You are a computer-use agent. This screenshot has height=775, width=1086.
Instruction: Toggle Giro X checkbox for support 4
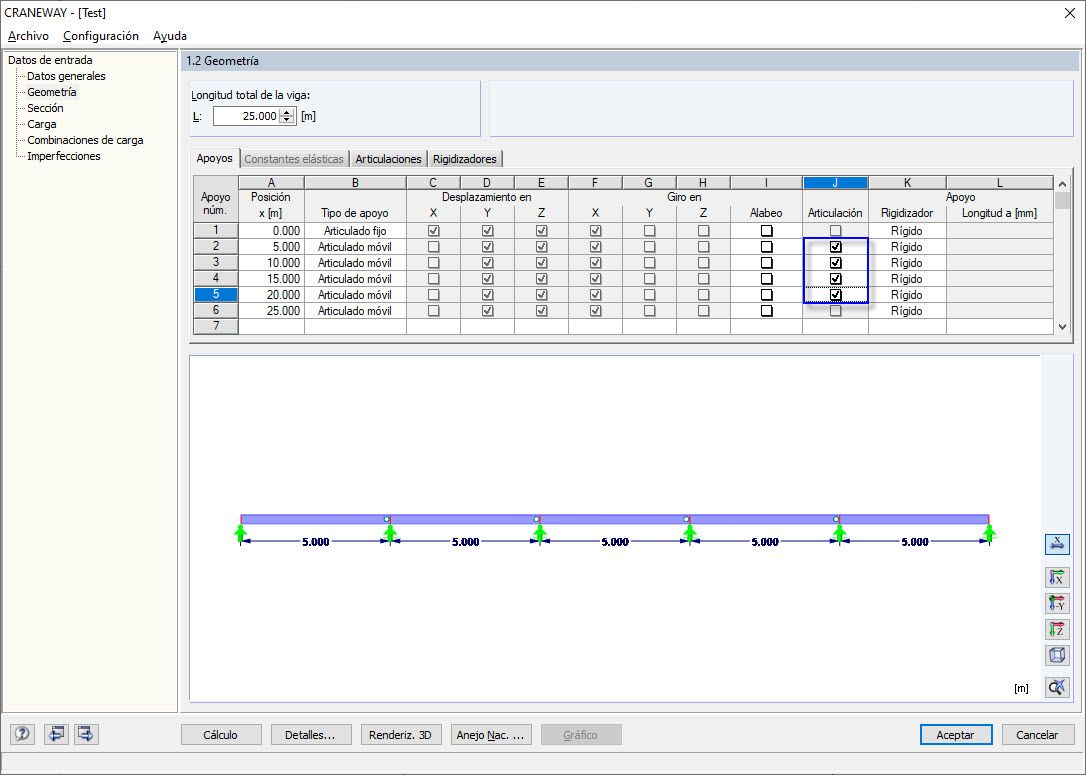coord(596,278)
